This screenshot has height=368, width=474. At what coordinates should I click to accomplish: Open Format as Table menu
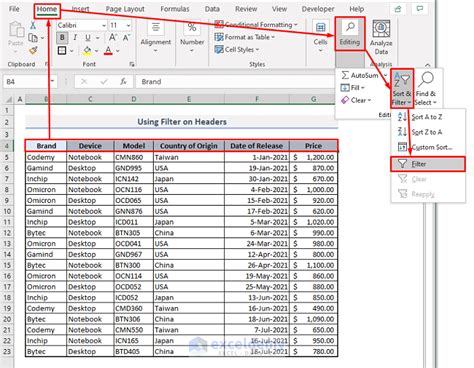[245, 37]
